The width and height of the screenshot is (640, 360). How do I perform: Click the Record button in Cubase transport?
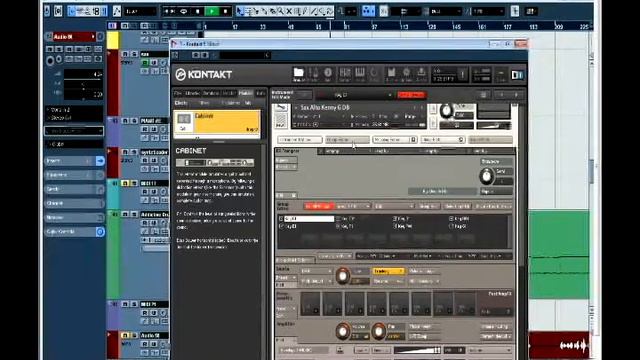[225, 11]
